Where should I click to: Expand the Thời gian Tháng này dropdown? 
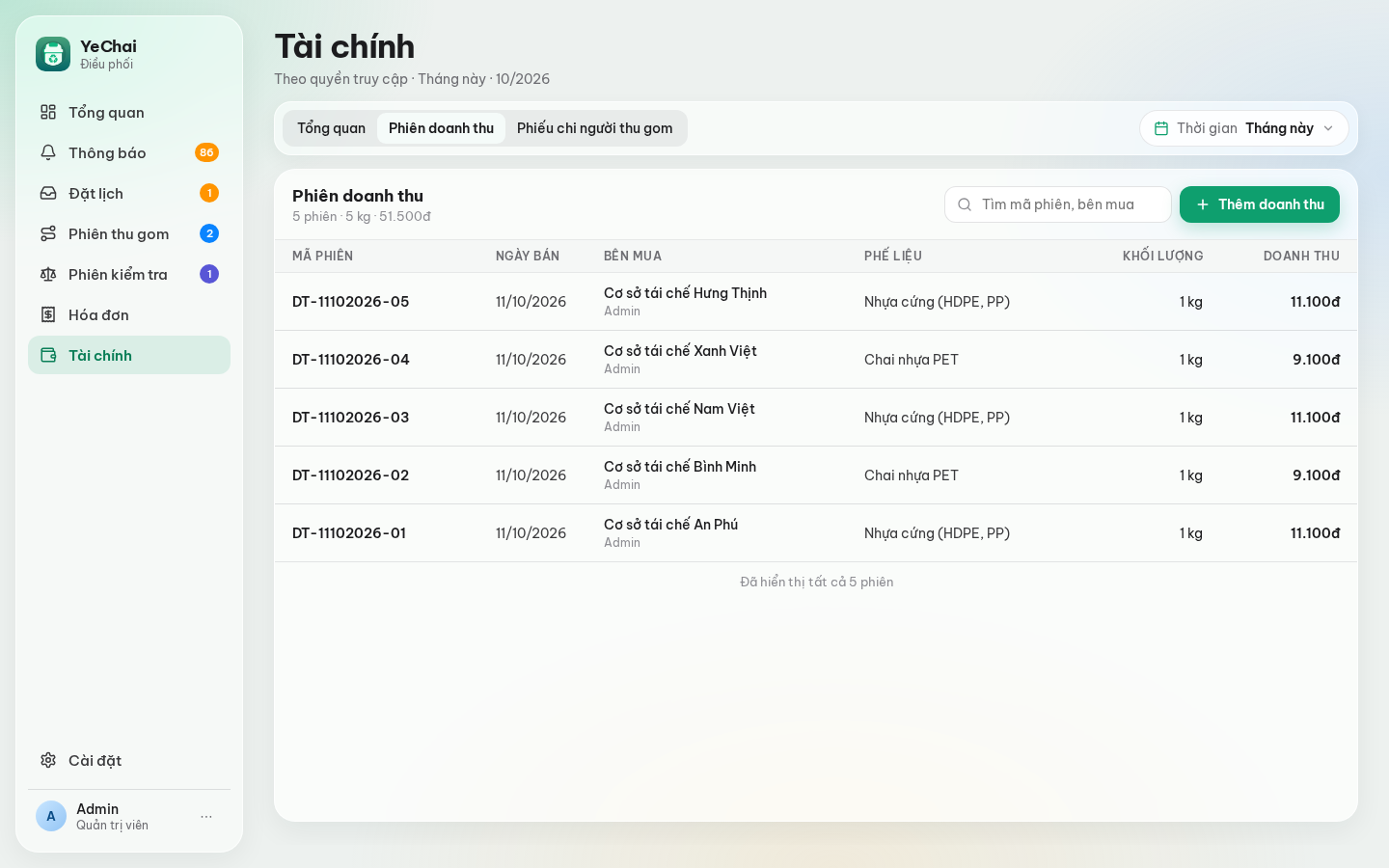point(1244,128)
